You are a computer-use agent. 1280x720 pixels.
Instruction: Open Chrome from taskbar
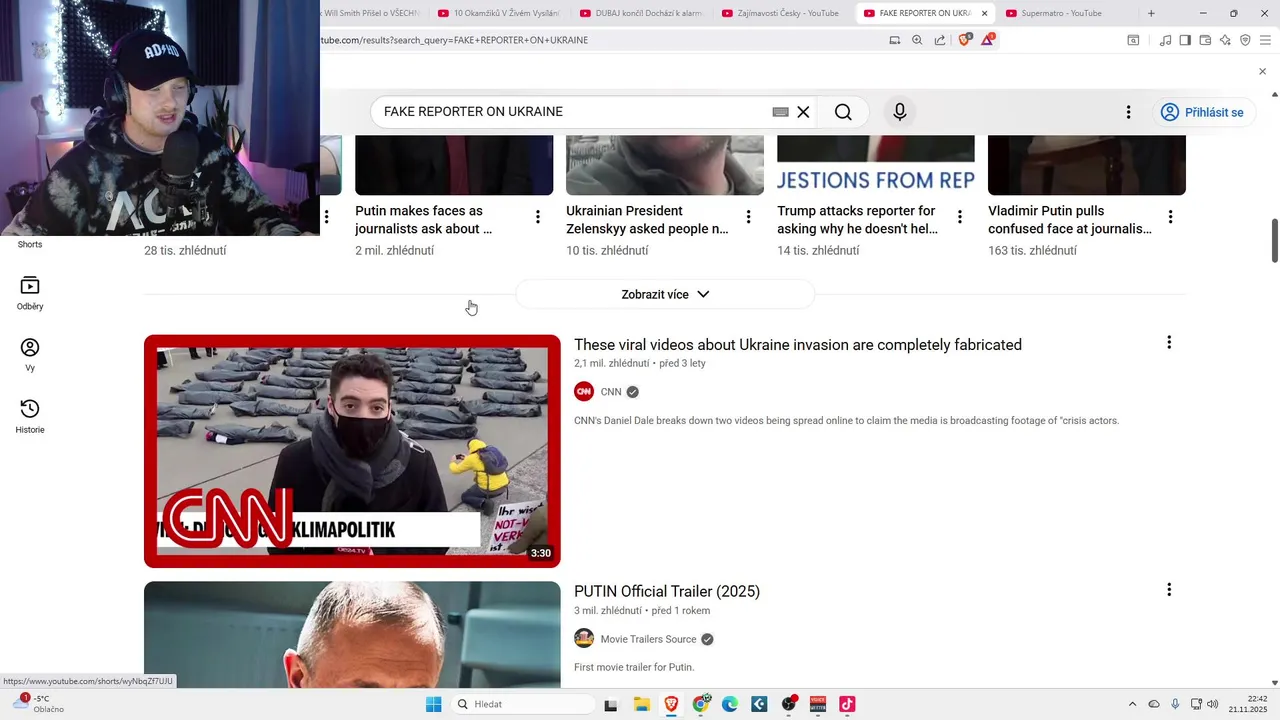(x=701, y=704)
